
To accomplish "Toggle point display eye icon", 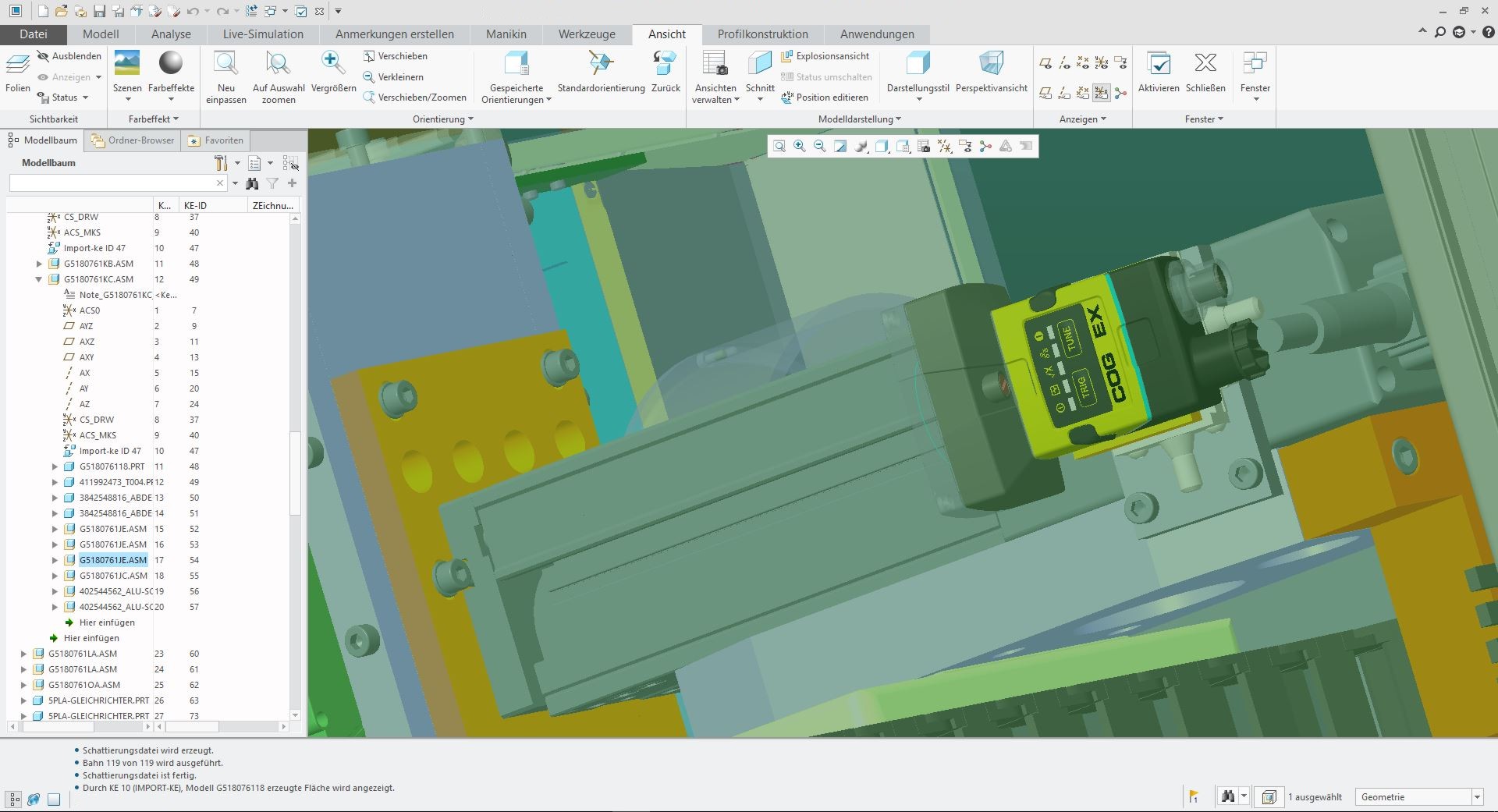I will [1083, 63].
